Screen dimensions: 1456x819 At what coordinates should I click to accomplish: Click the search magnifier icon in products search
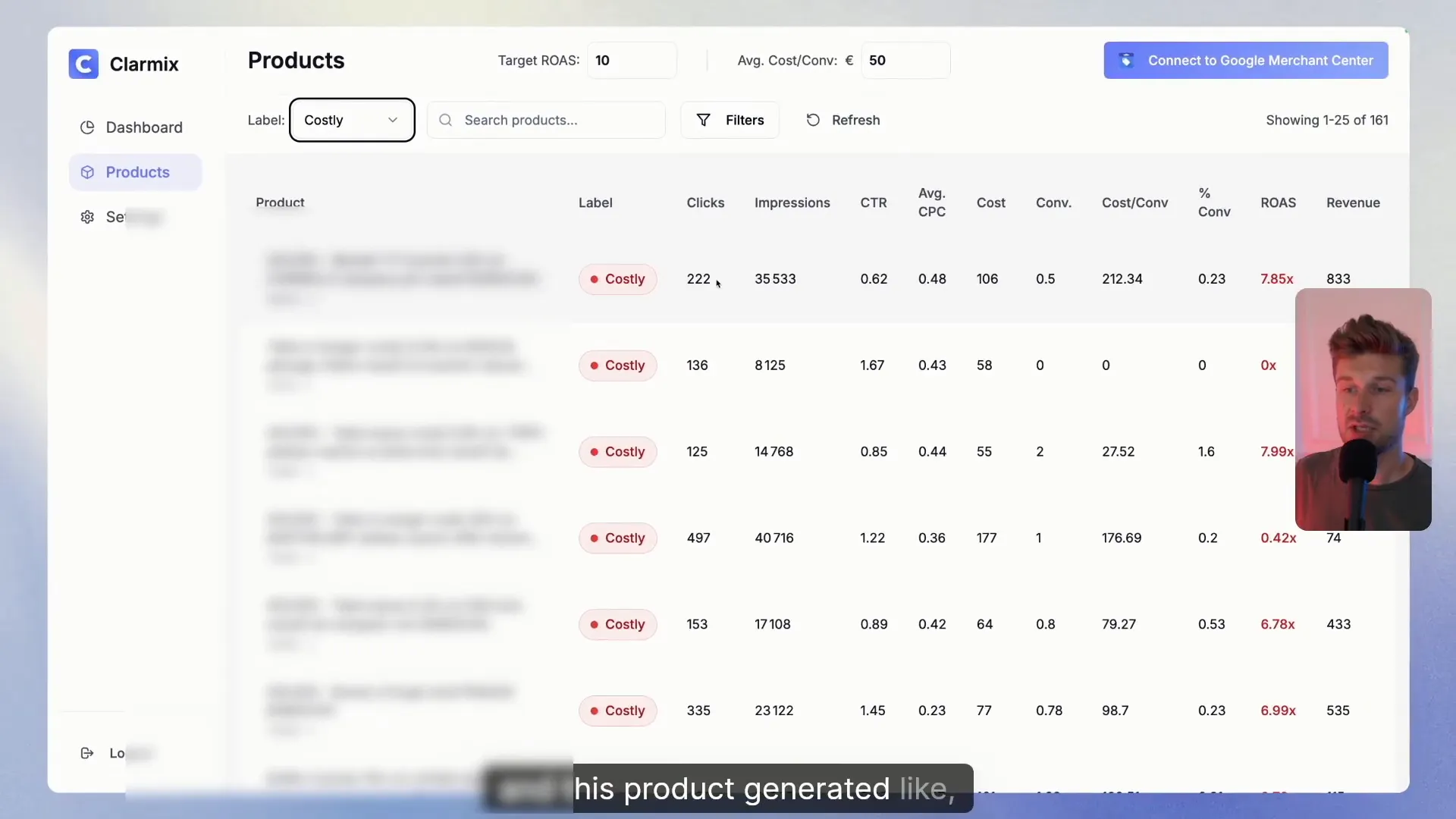pyautogui.click(x=446, y=120)
